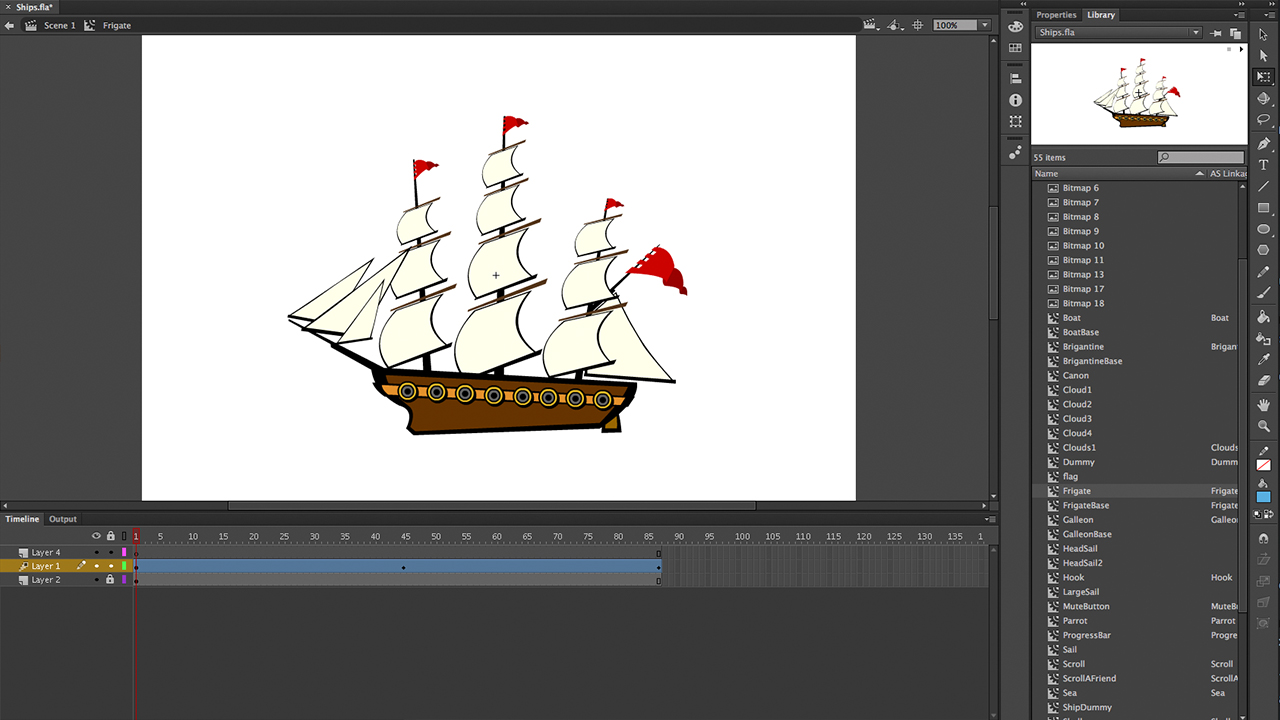Image resolution: width=1280 pixels, height=720 pixels.
Task: Toggle visibility of Layer 1
Action: tap(97, 566)
